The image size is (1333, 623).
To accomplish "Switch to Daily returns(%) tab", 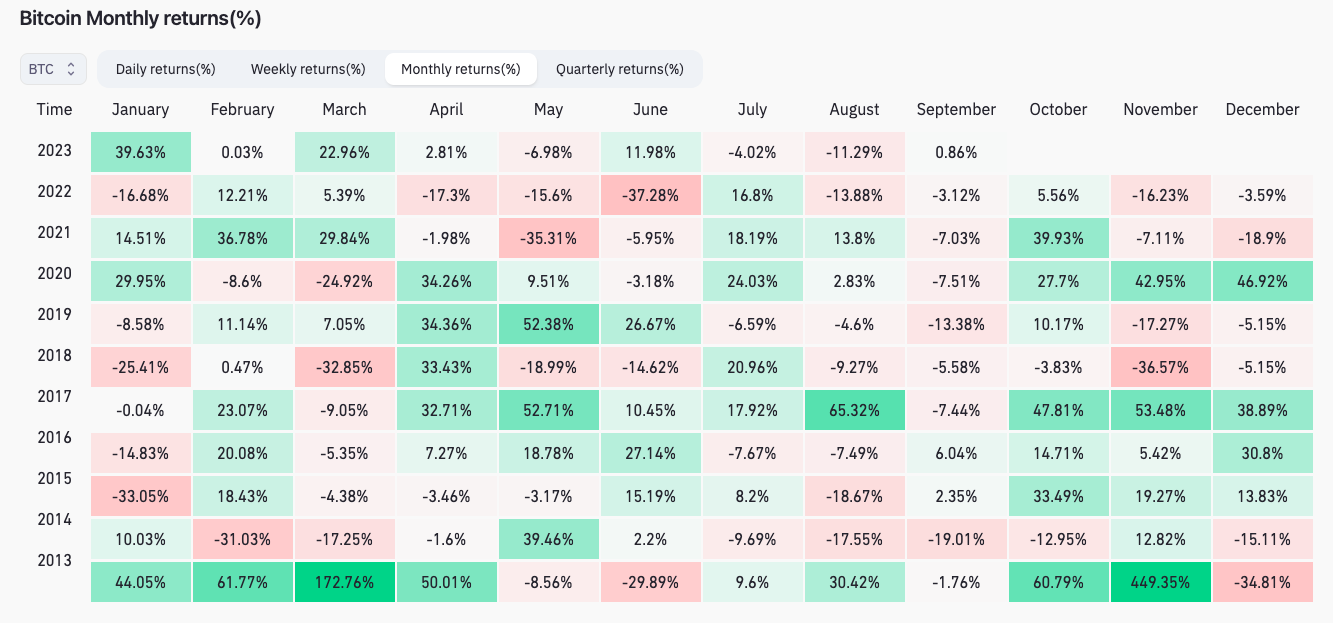I will (x=166, y=69).
